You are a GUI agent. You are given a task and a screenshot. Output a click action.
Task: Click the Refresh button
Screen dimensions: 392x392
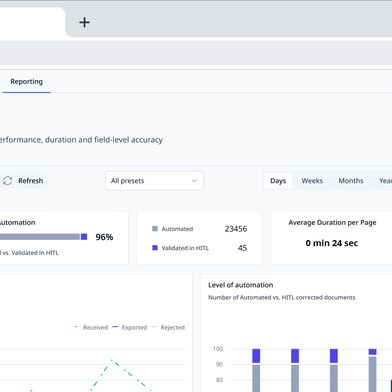pyautogui.click(x=23, y=181)
